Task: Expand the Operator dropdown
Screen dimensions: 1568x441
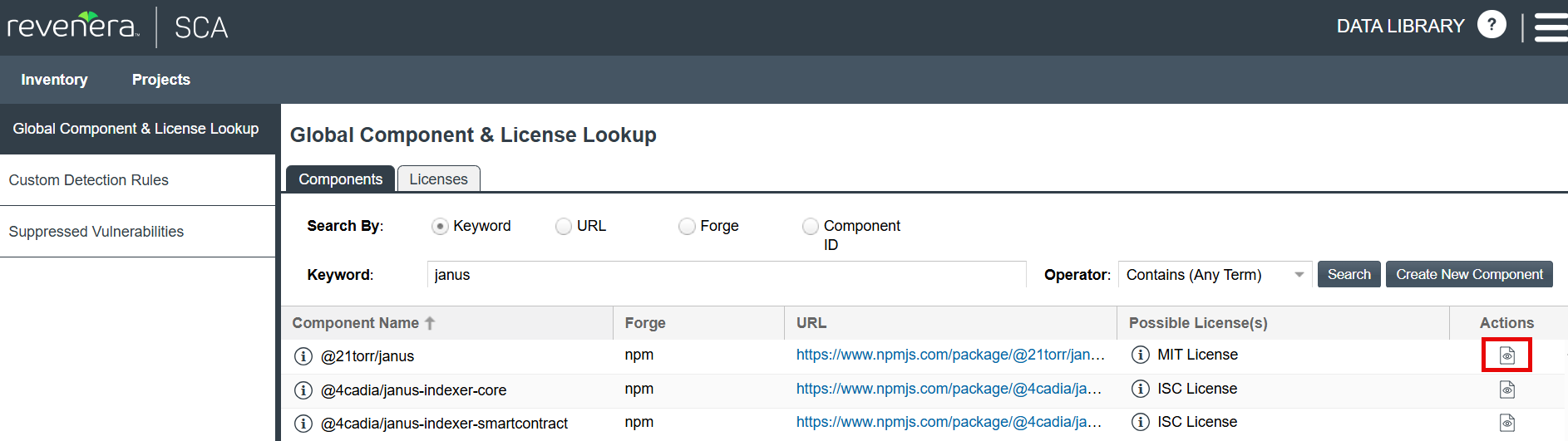Action: pos(1215,275)
